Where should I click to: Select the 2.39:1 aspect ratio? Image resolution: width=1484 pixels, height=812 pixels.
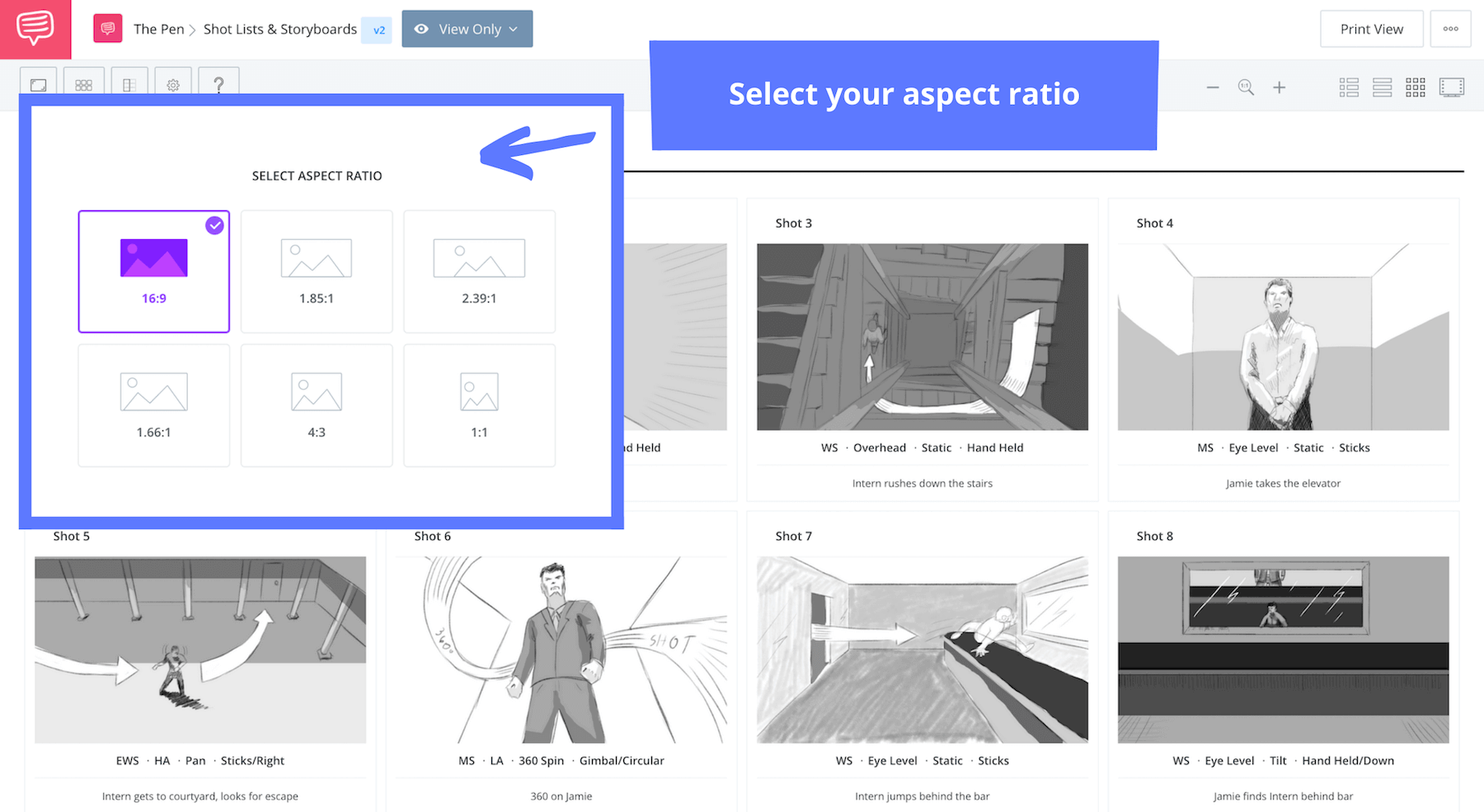pyautogui.click(x=479, y=271)
